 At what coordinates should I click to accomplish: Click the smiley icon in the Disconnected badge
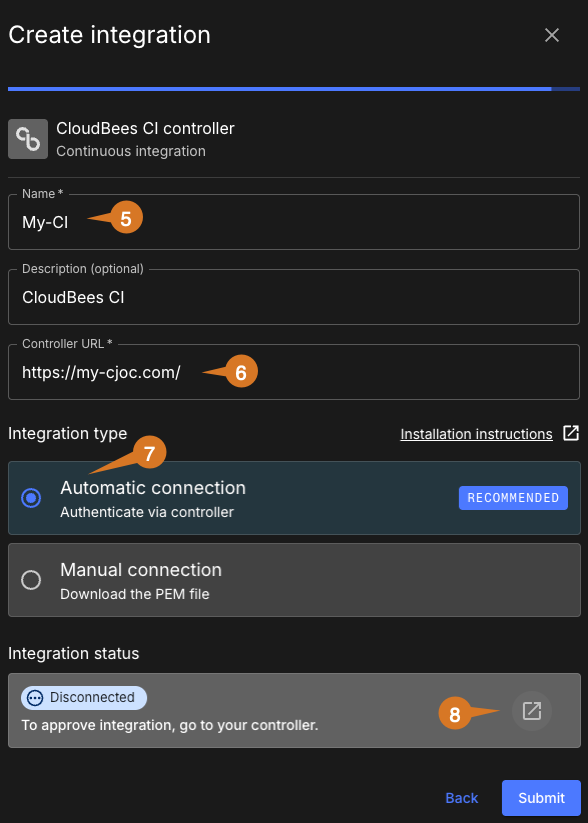(x=34, y=697)
